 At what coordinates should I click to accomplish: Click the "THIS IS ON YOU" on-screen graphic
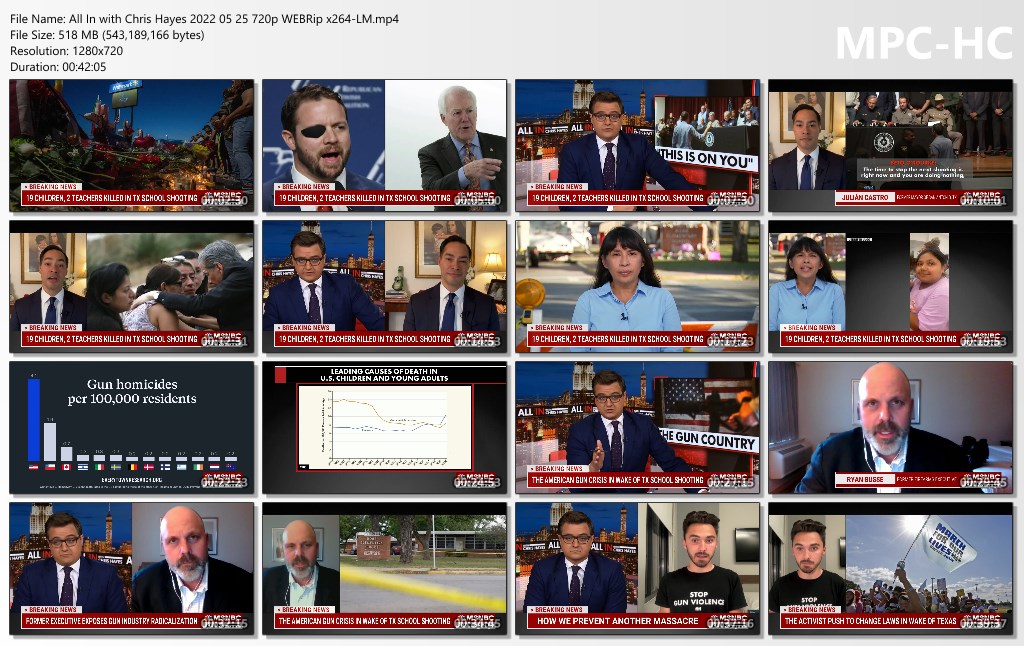point(708,157)
